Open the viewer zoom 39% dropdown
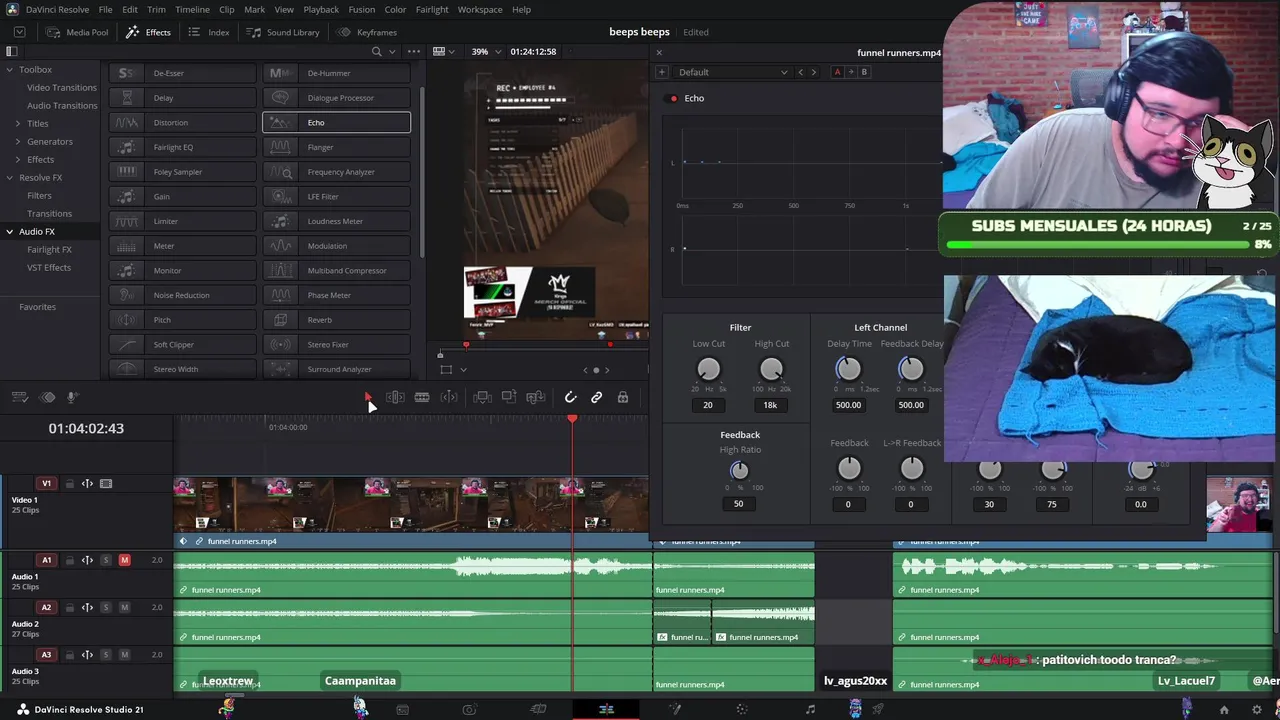 (x=486, y=52)
